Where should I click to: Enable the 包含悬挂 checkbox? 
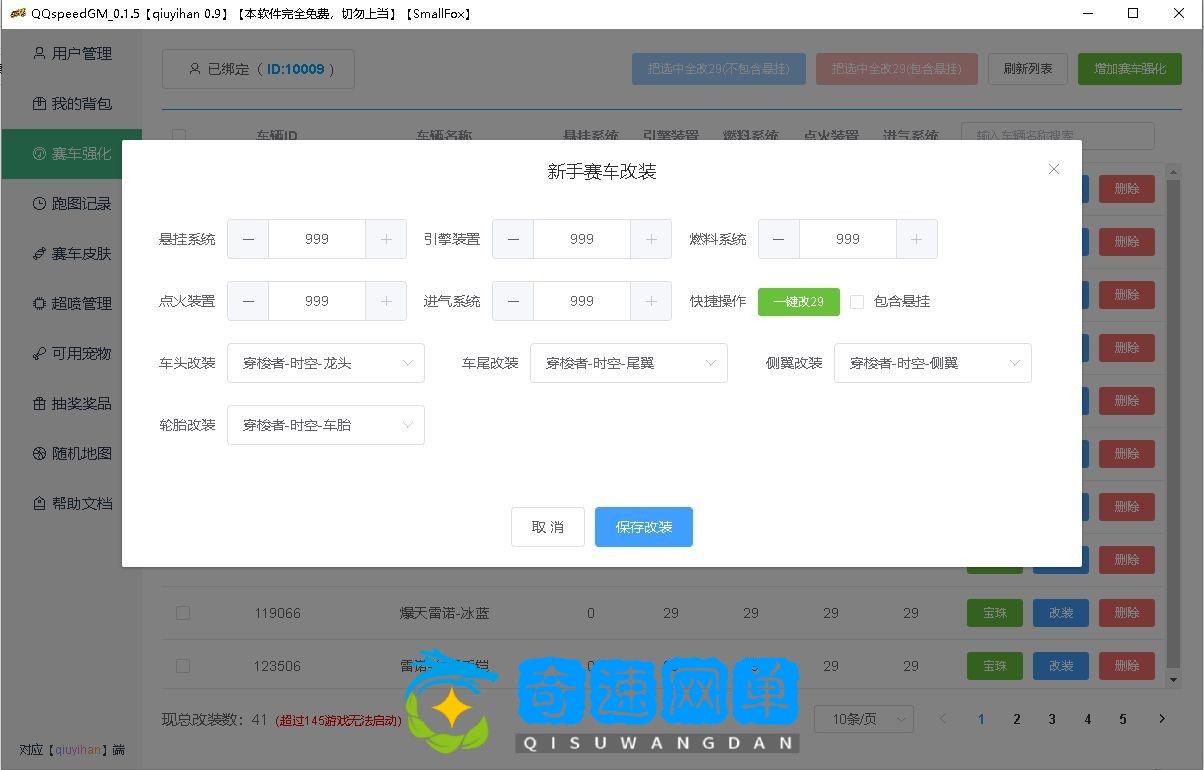(x=857, y=302)
